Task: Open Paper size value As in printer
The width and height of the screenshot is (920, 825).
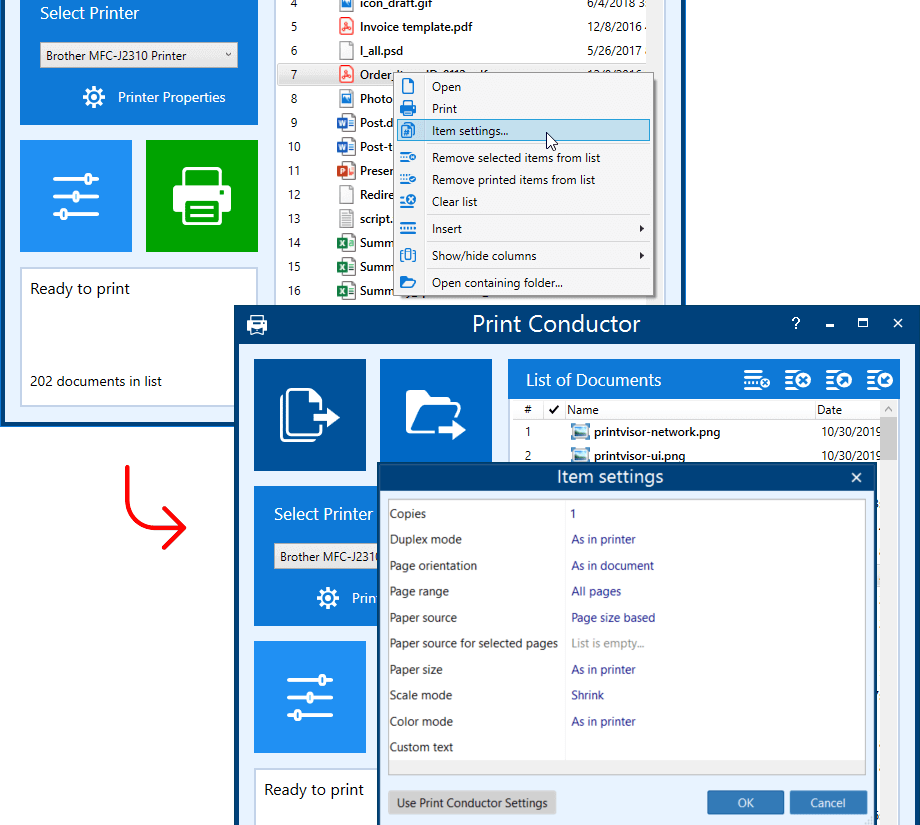Action: tap(715, 670)
